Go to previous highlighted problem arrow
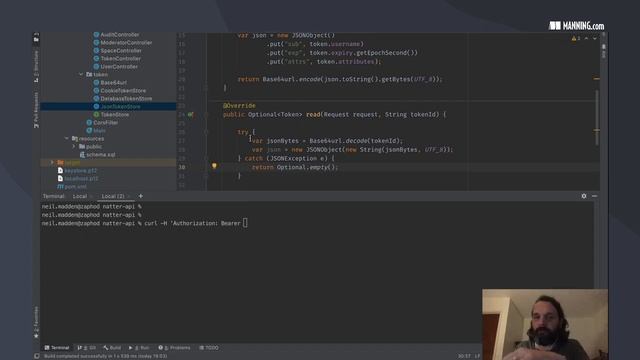640x360 pixels. 587,38
